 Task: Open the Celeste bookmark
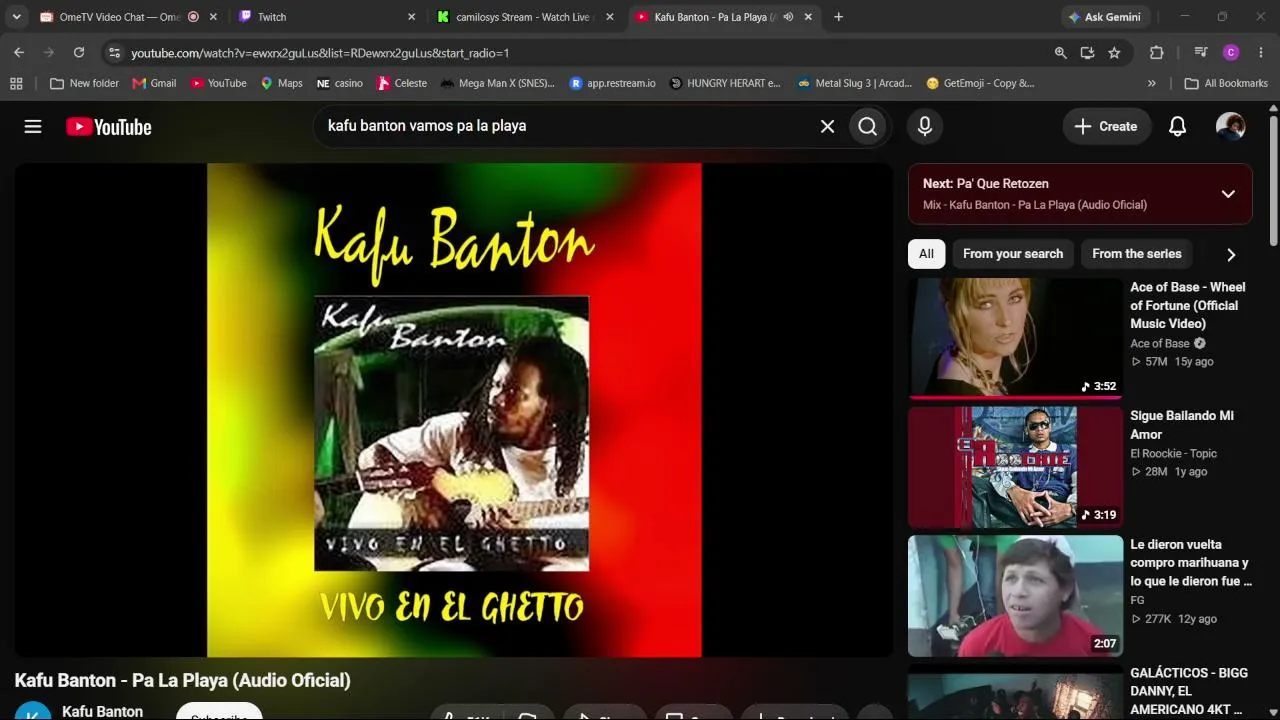[x=402, y=83]
